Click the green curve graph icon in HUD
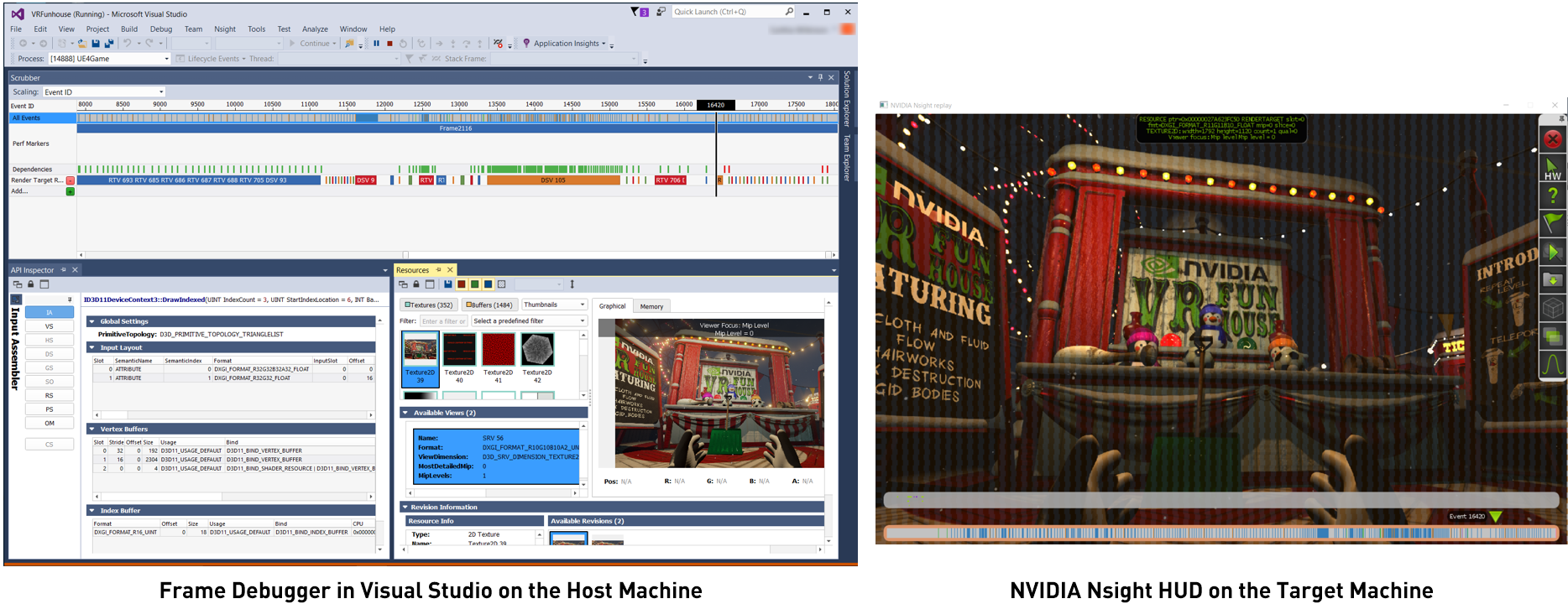Image resolution: width=1568 pixels, height=604 pixels. [x=1552, y=364]
